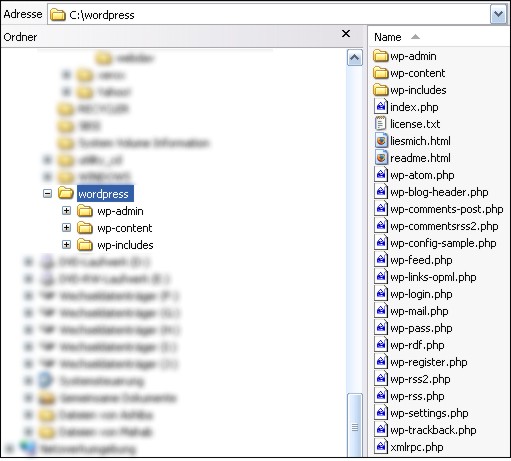Select wp-admin label in folder tree

120,211
